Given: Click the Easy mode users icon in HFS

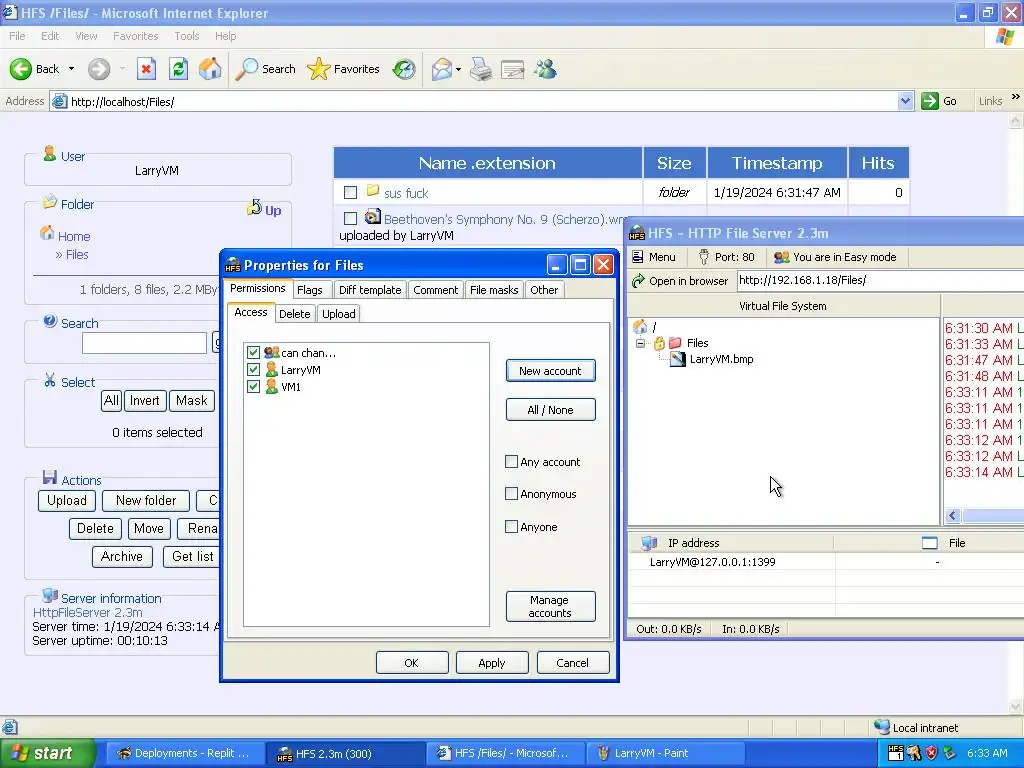Looking at the screenshot, I should pos(781,257).
